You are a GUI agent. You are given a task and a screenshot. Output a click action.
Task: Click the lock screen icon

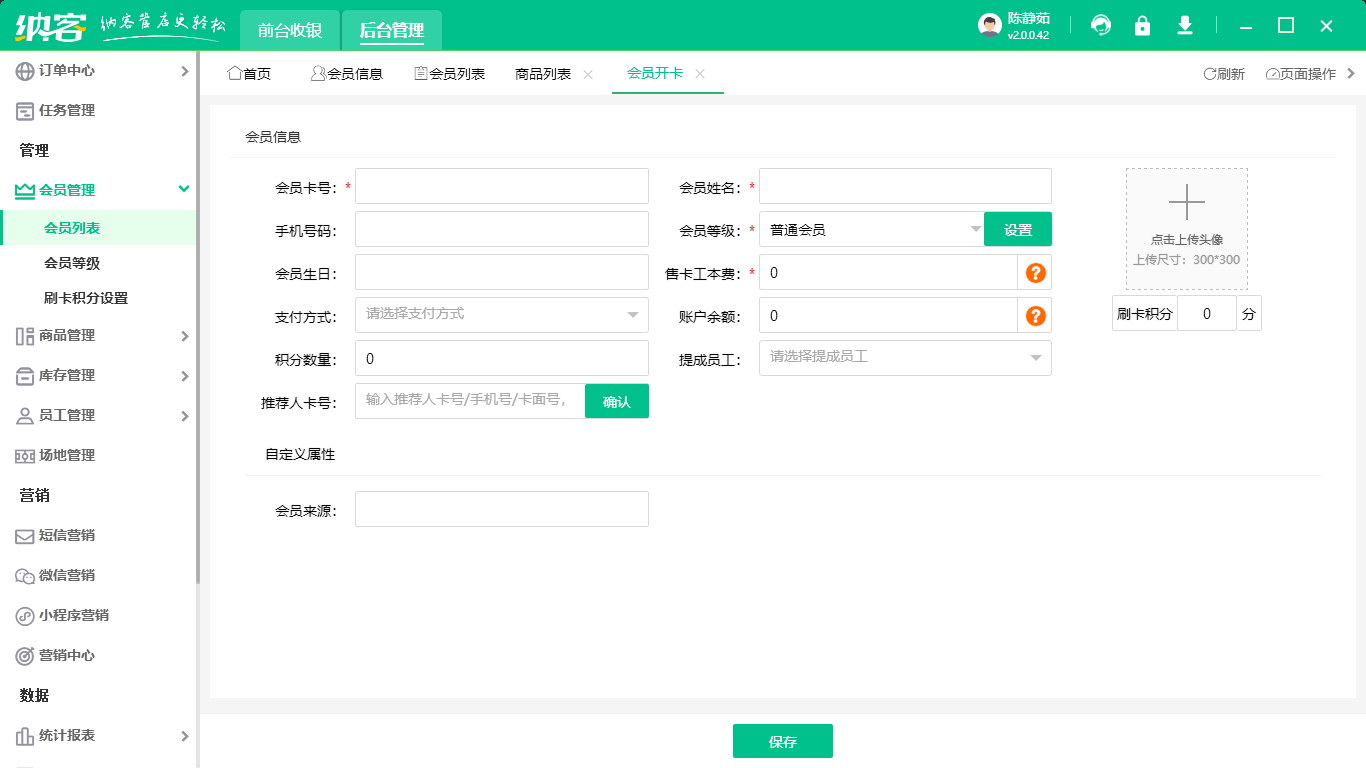[1142, 26]
